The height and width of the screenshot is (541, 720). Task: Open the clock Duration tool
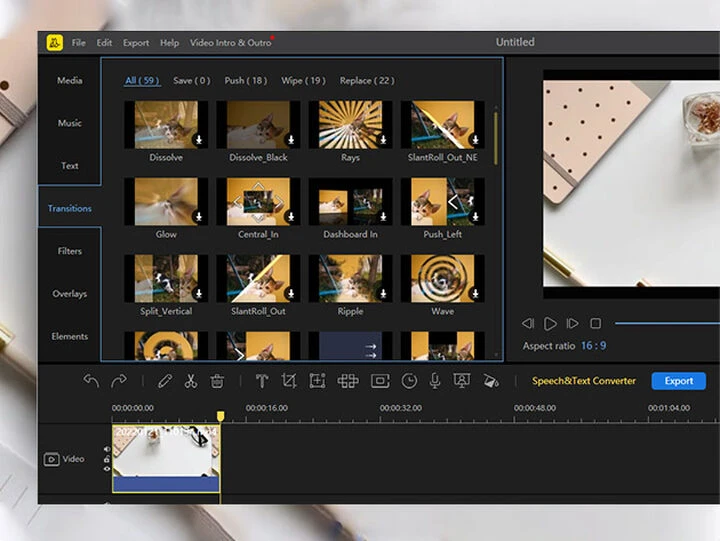(x=409, y=381)
